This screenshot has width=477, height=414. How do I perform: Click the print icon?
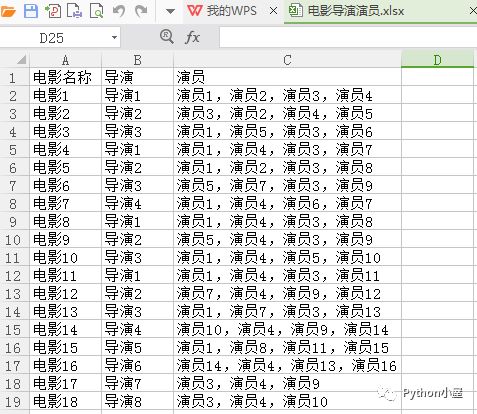point(74,11)
